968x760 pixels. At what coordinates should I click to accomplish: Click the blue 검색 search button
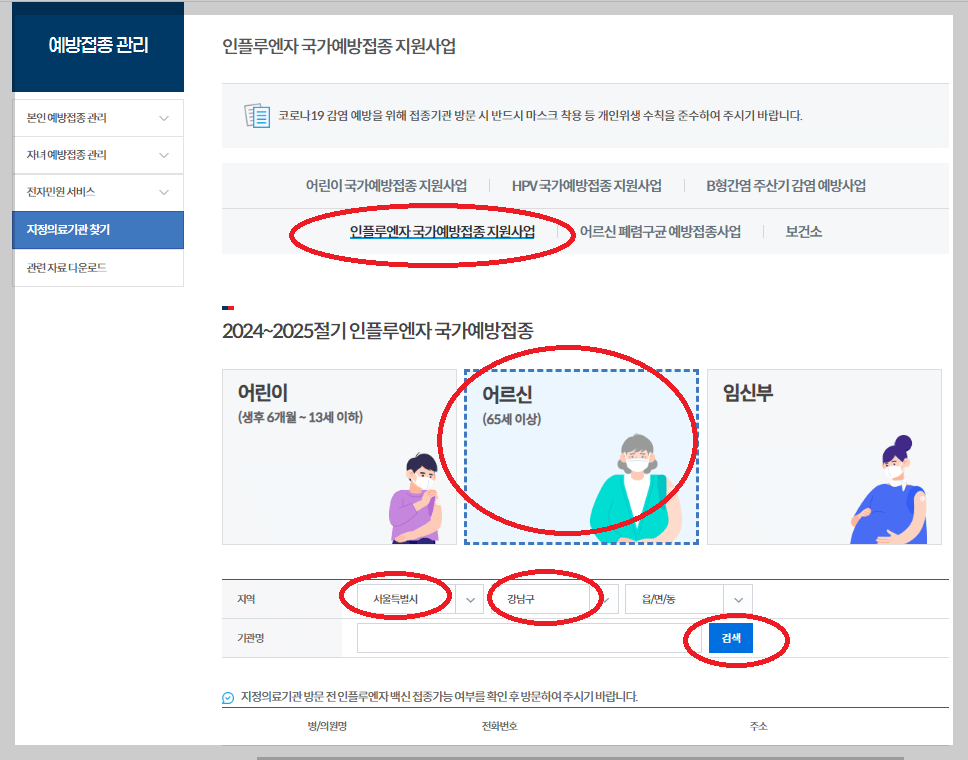730,637
